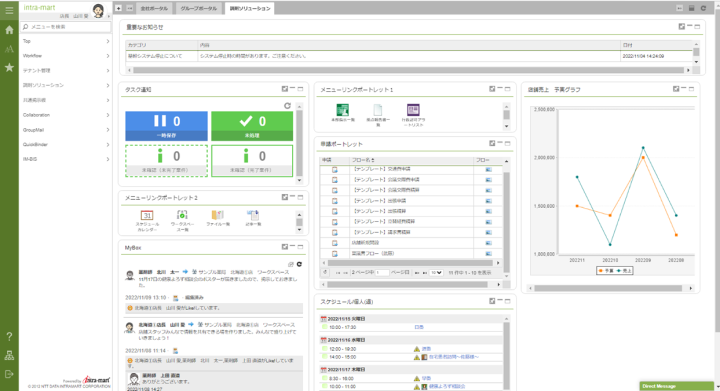Reload the portal with top-right refresh icon
This screenshot has height=391, width=720.
click(703, 8)
